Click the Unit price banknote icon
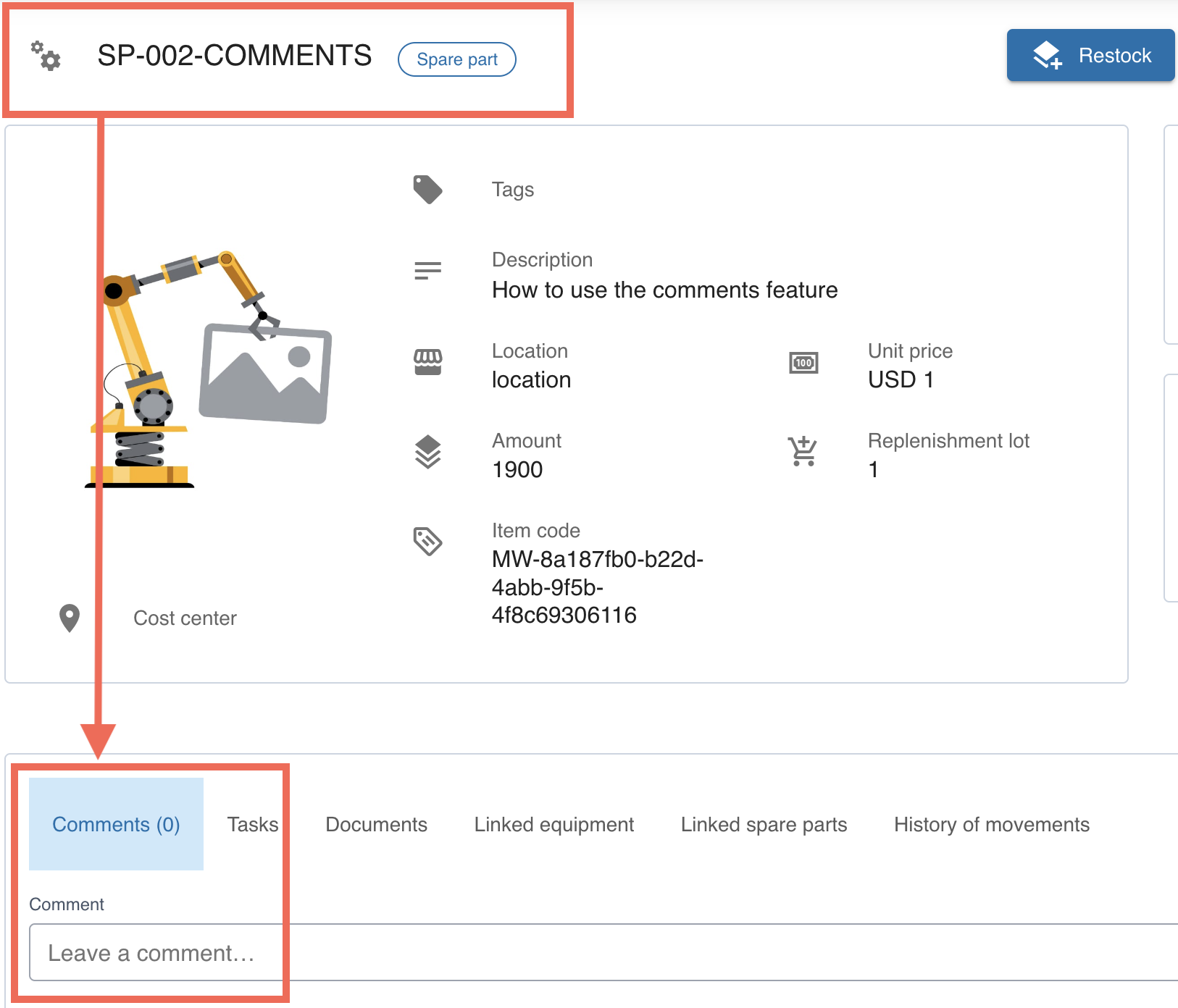The height and width of the screenshot is (1008, 1178). click(803, 363)
